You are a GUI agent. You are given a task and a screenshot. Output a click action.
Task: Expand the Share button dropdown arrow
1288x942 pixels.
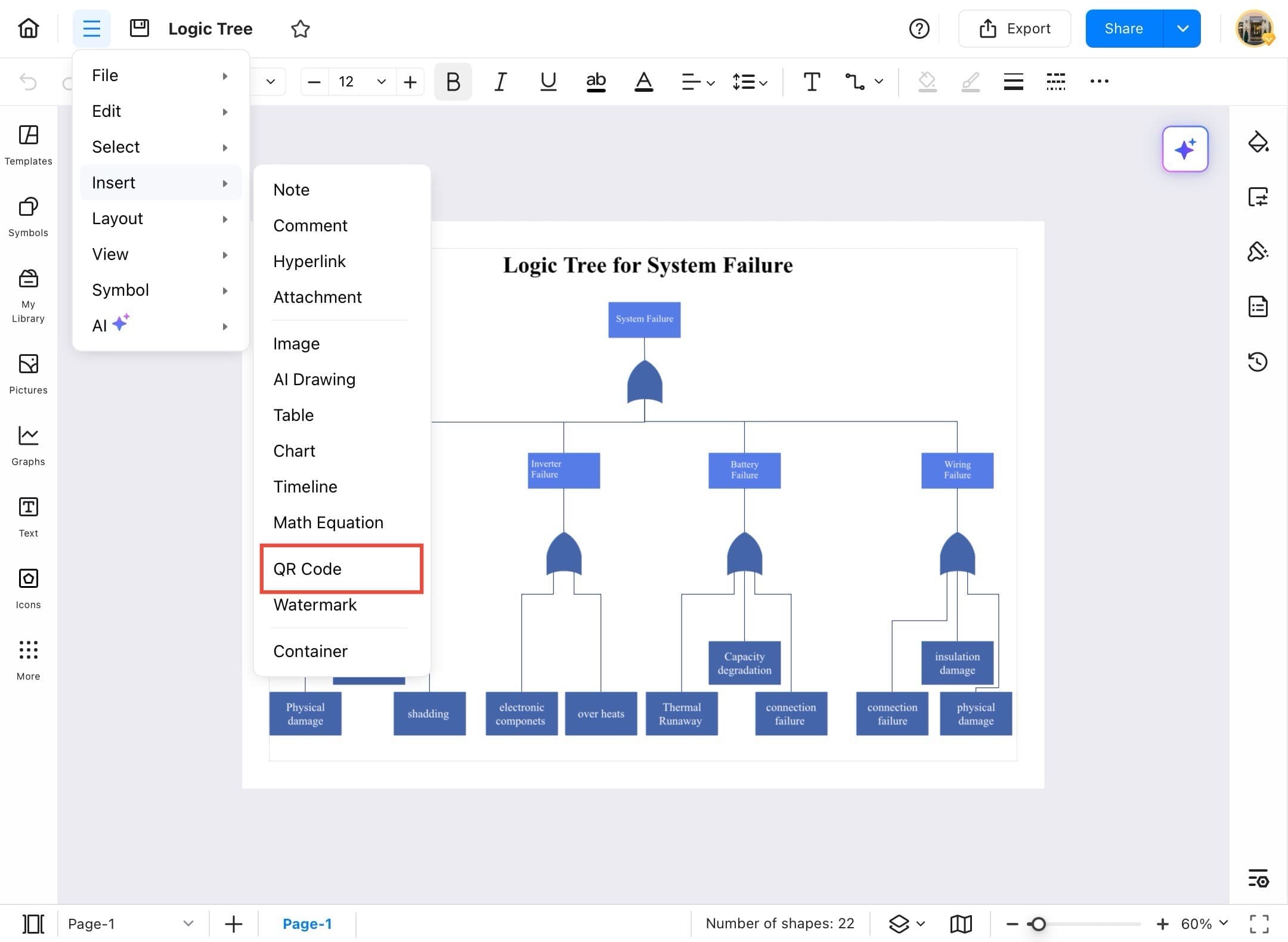click(x=1182, y=29)
